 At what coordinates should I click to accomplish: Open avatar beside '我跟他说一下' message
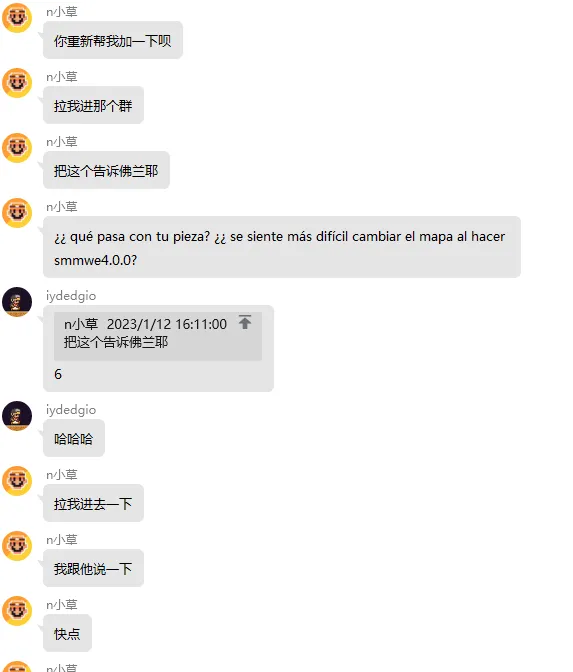(x=17, y=546)
